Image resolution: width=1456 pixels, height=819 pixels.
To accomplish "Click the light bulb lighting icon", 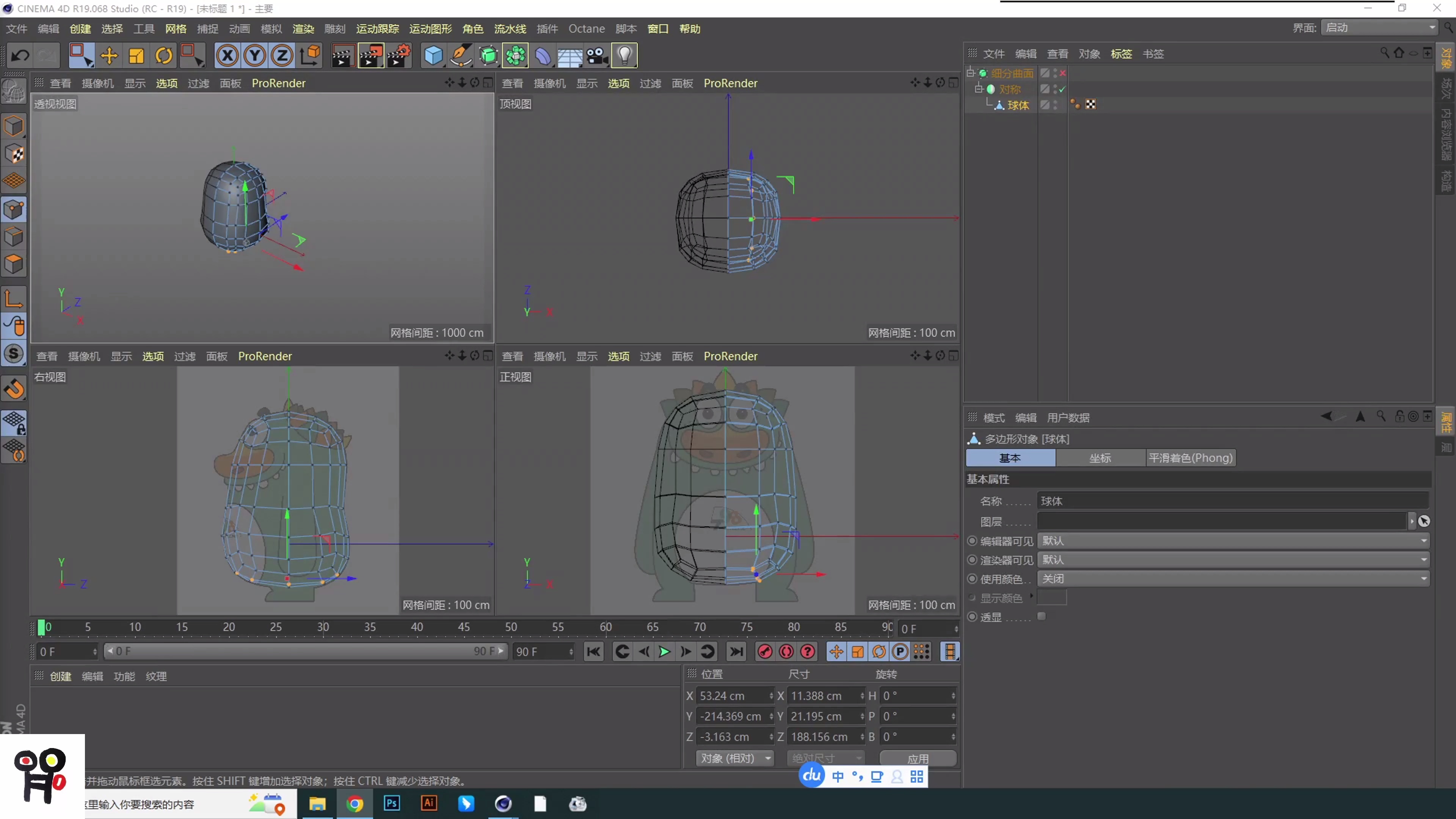I will point(624,55).
